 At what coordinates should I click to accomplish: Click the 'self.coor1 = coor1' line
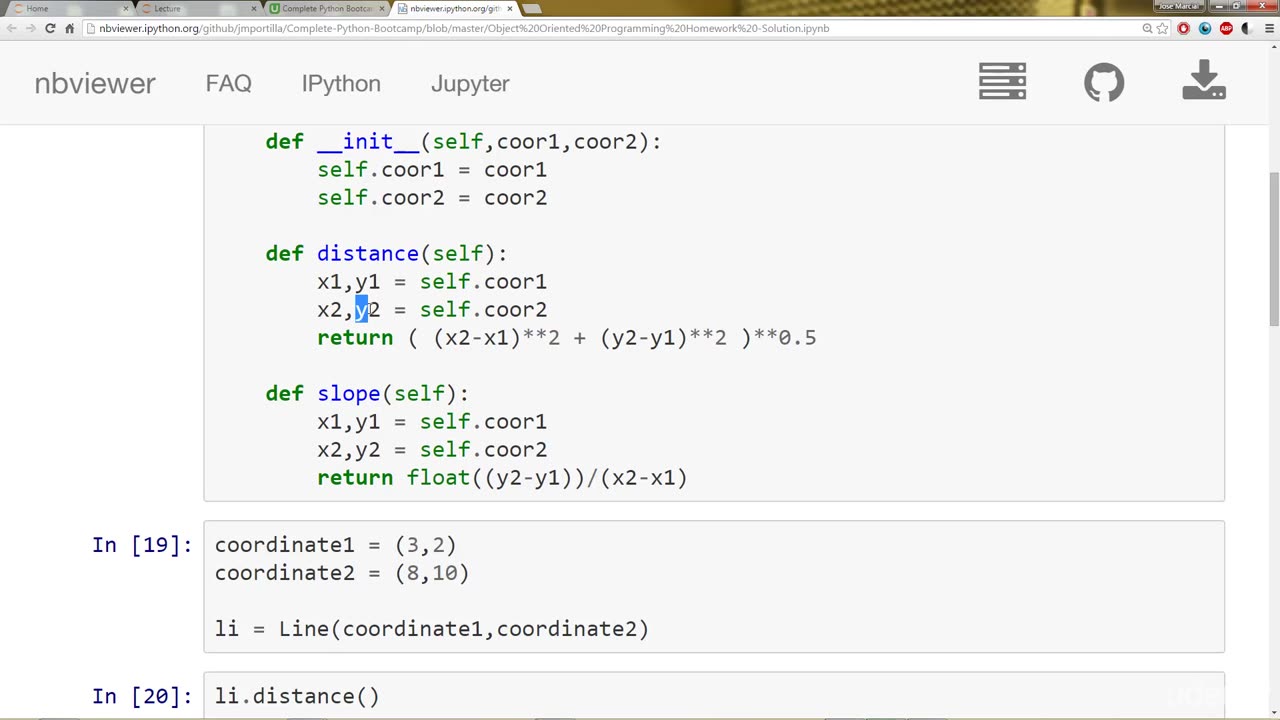pos(432,169)
